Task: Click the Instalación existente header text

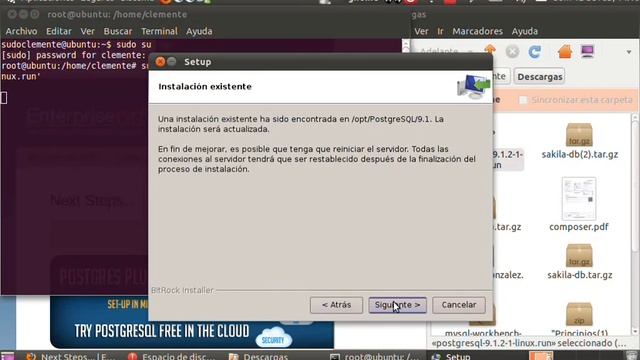Action: [x=205, y=87]
